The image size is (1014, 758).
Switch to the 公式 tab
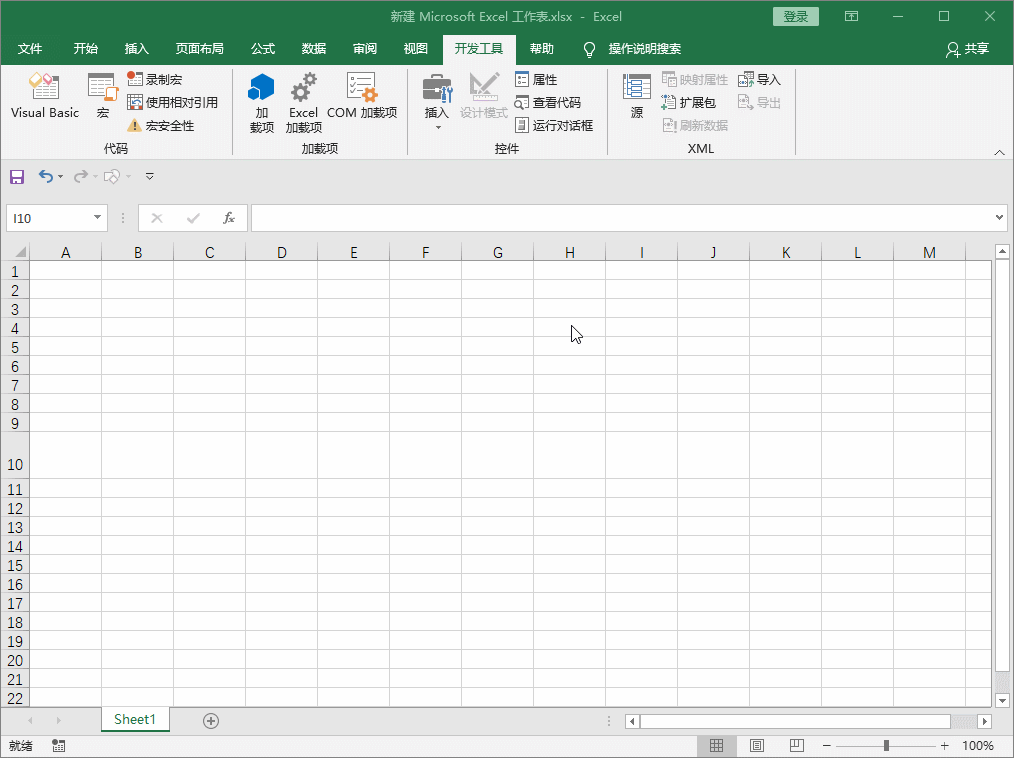pos(263,49)
